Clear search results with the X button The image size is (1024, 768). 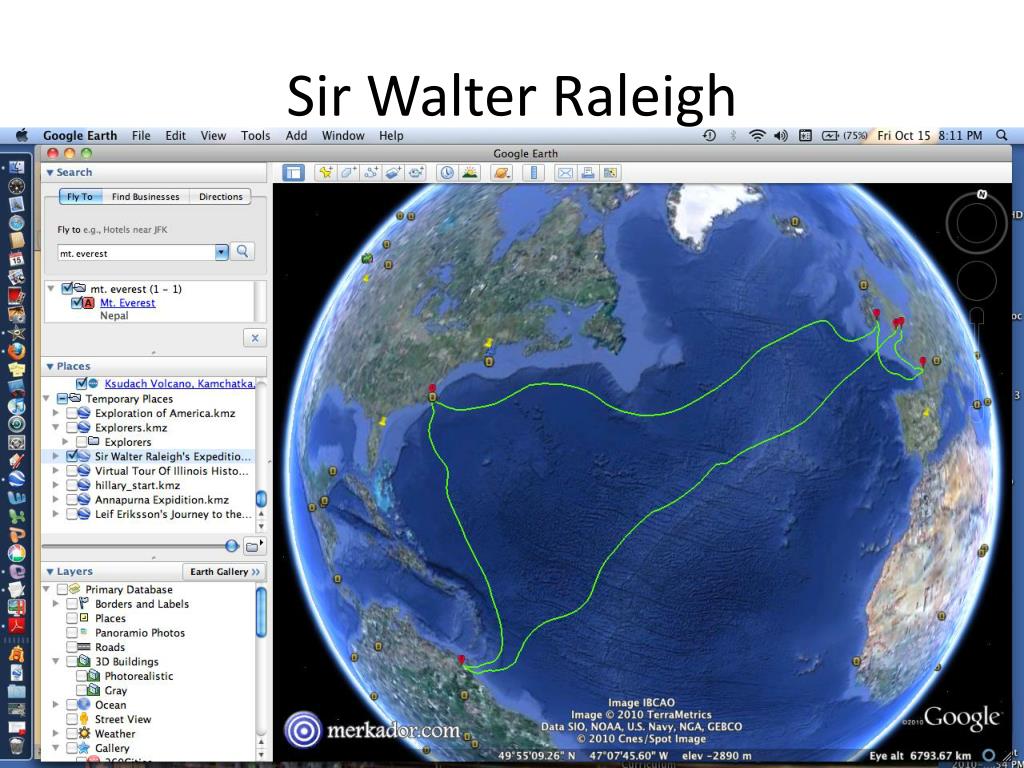pos(255,338)
